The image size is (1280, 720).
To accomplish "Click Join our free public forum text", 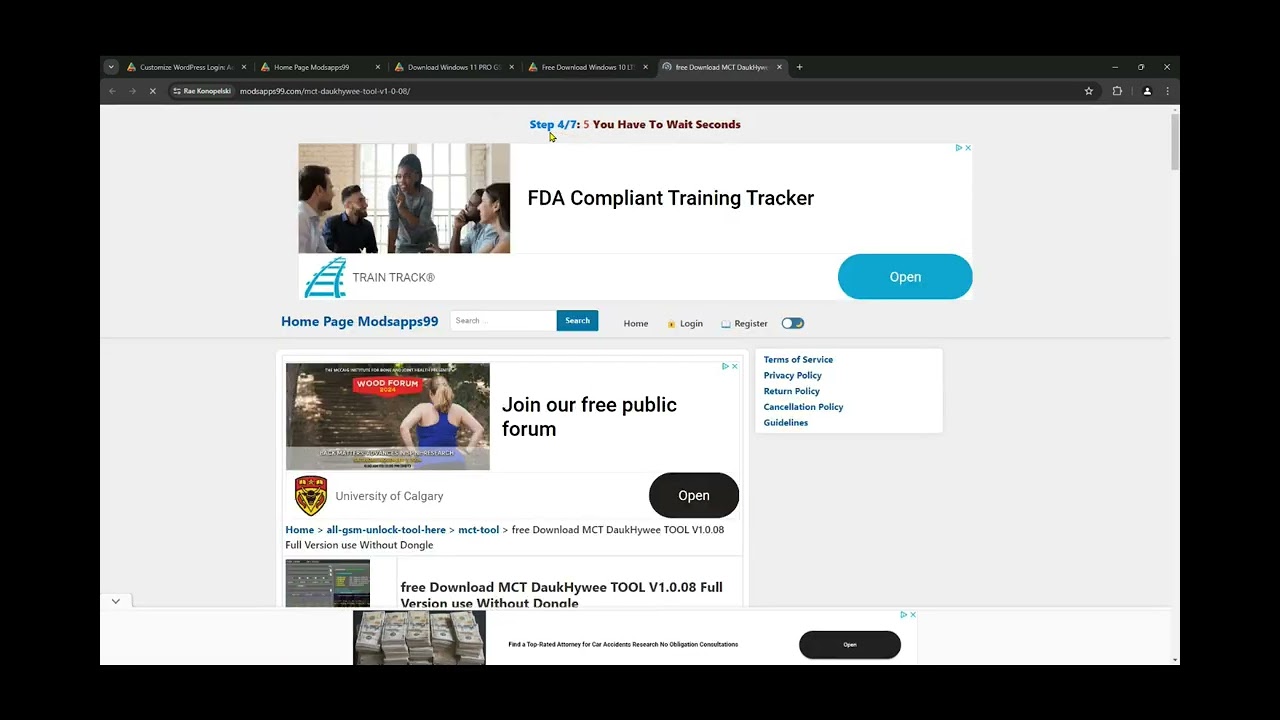I will [589, 417].
